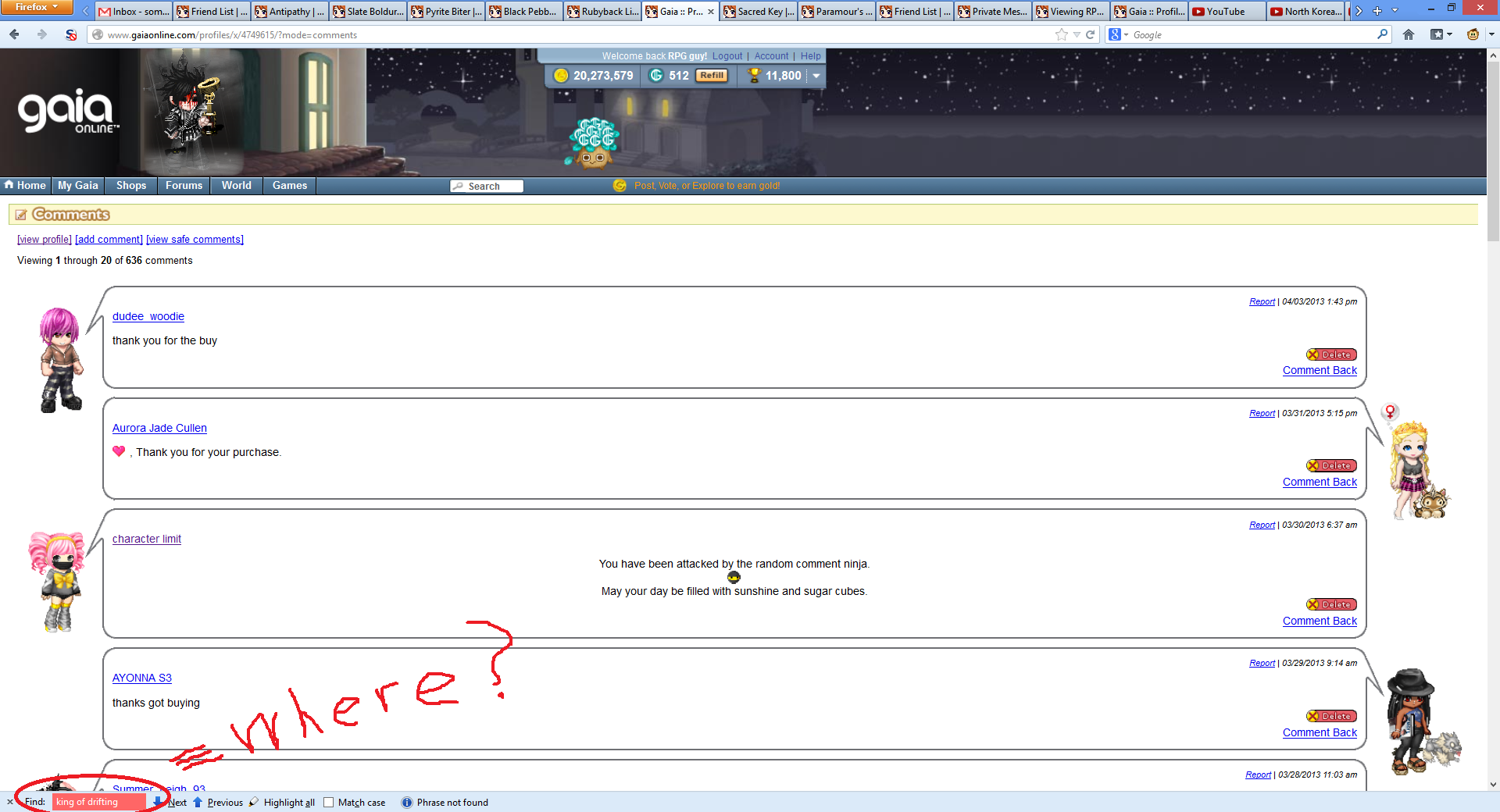Click the view safe comments link

pyautogui.click(x=195, y=240)
